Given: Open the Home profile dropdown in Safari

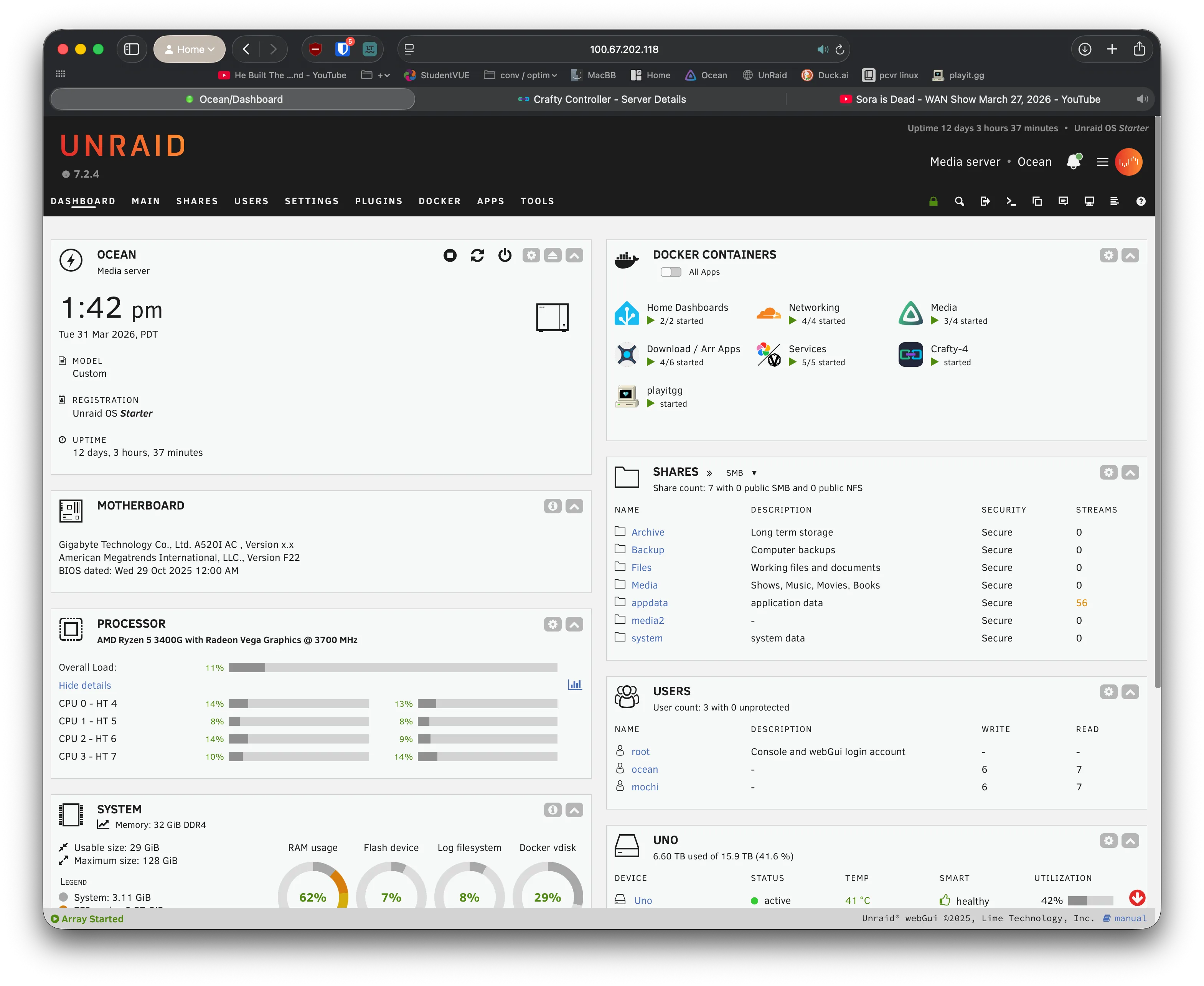Looking at the screenshot, I should point(189,49).
